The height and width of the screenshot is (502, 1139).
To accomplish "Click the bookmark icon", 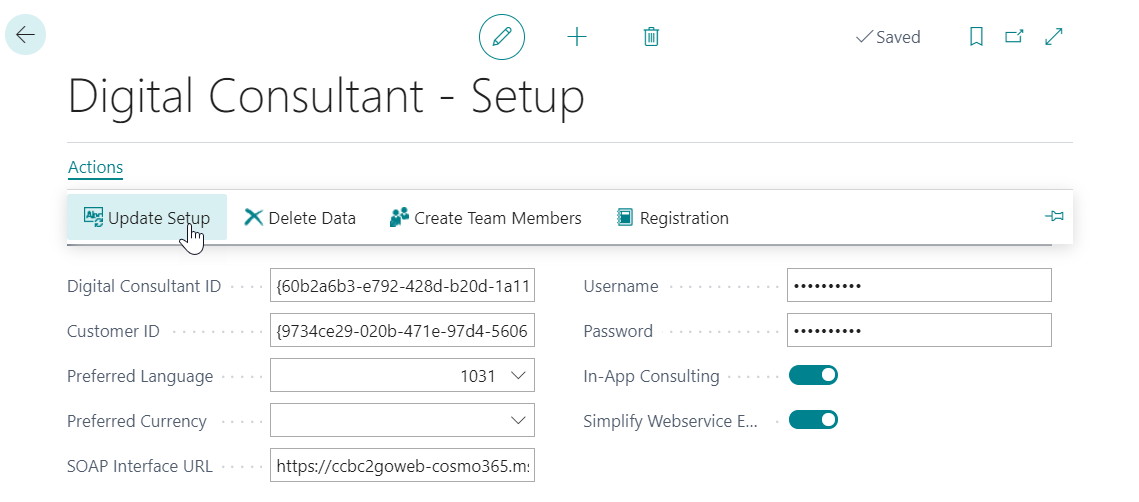I will pyautogui.click(x=977, y=37).
